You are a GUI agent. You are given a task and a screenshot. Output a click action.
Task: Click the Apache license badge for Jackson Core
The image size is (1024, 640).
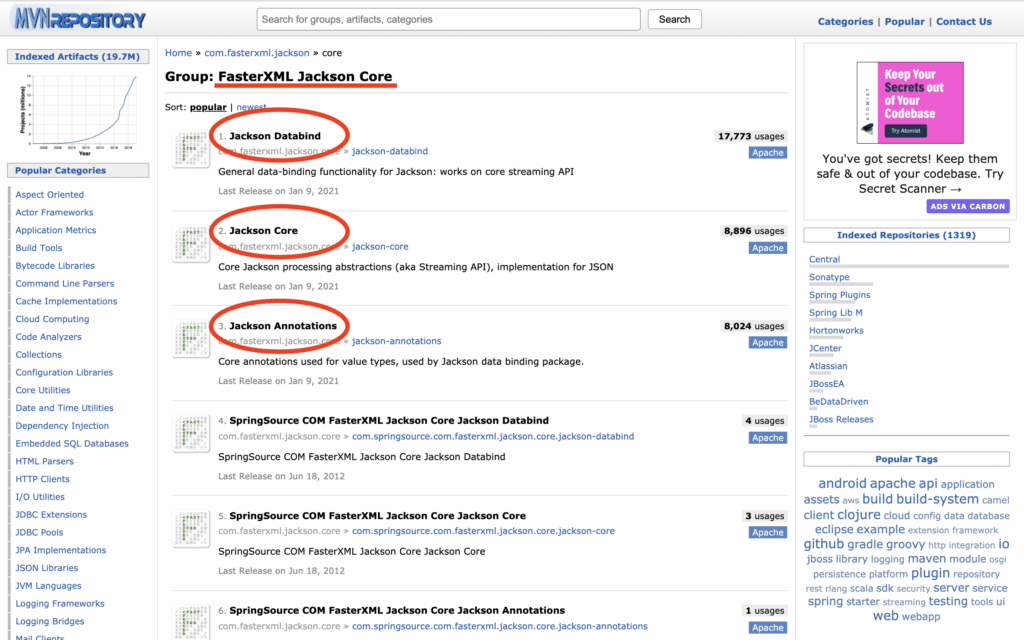[x=767, y=248]
